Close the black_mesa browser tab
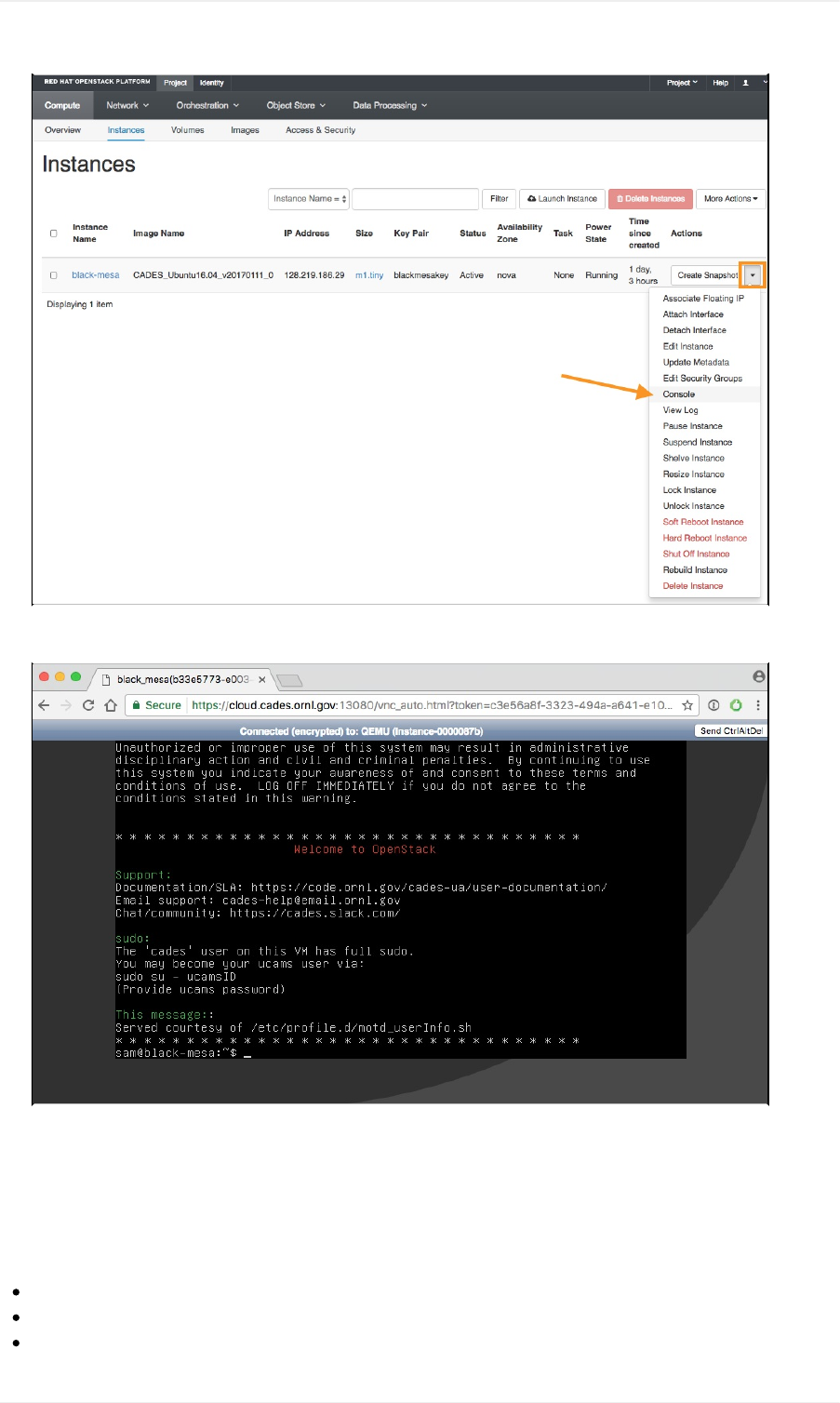 pyautogui.click(x=262, y=679)
